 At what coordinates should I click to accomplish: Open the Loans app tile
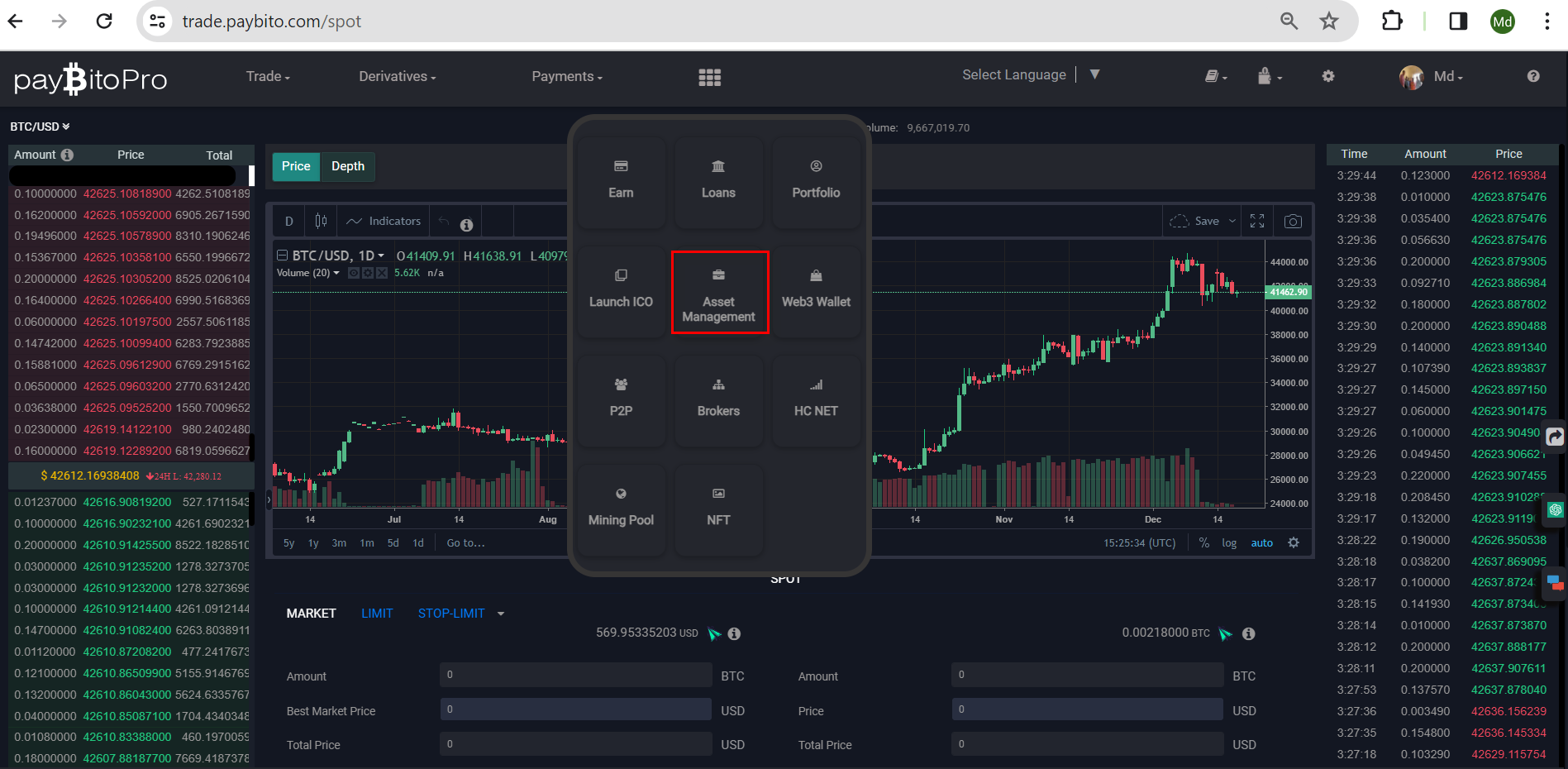pos(718,182)
